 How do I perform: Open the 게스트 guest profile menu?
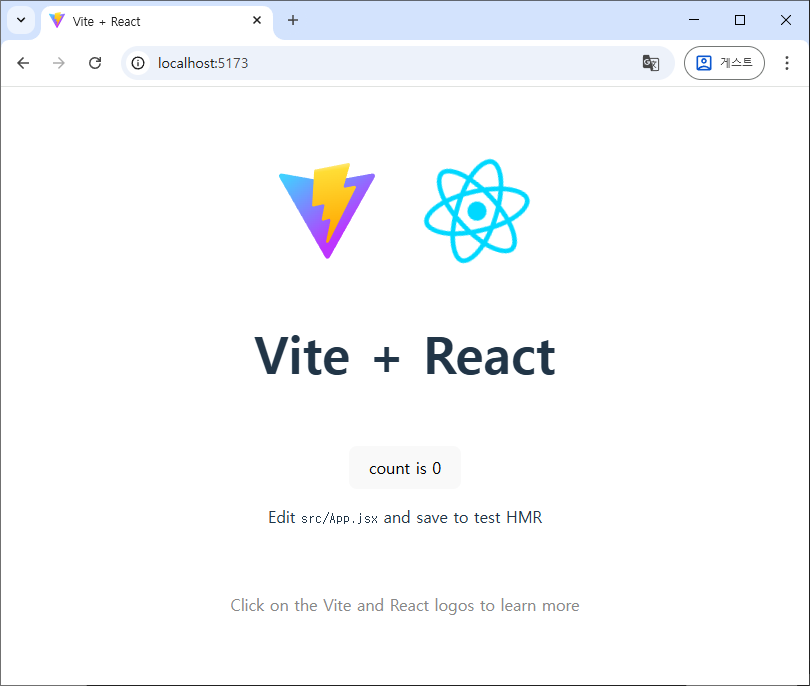coord(724,63)
